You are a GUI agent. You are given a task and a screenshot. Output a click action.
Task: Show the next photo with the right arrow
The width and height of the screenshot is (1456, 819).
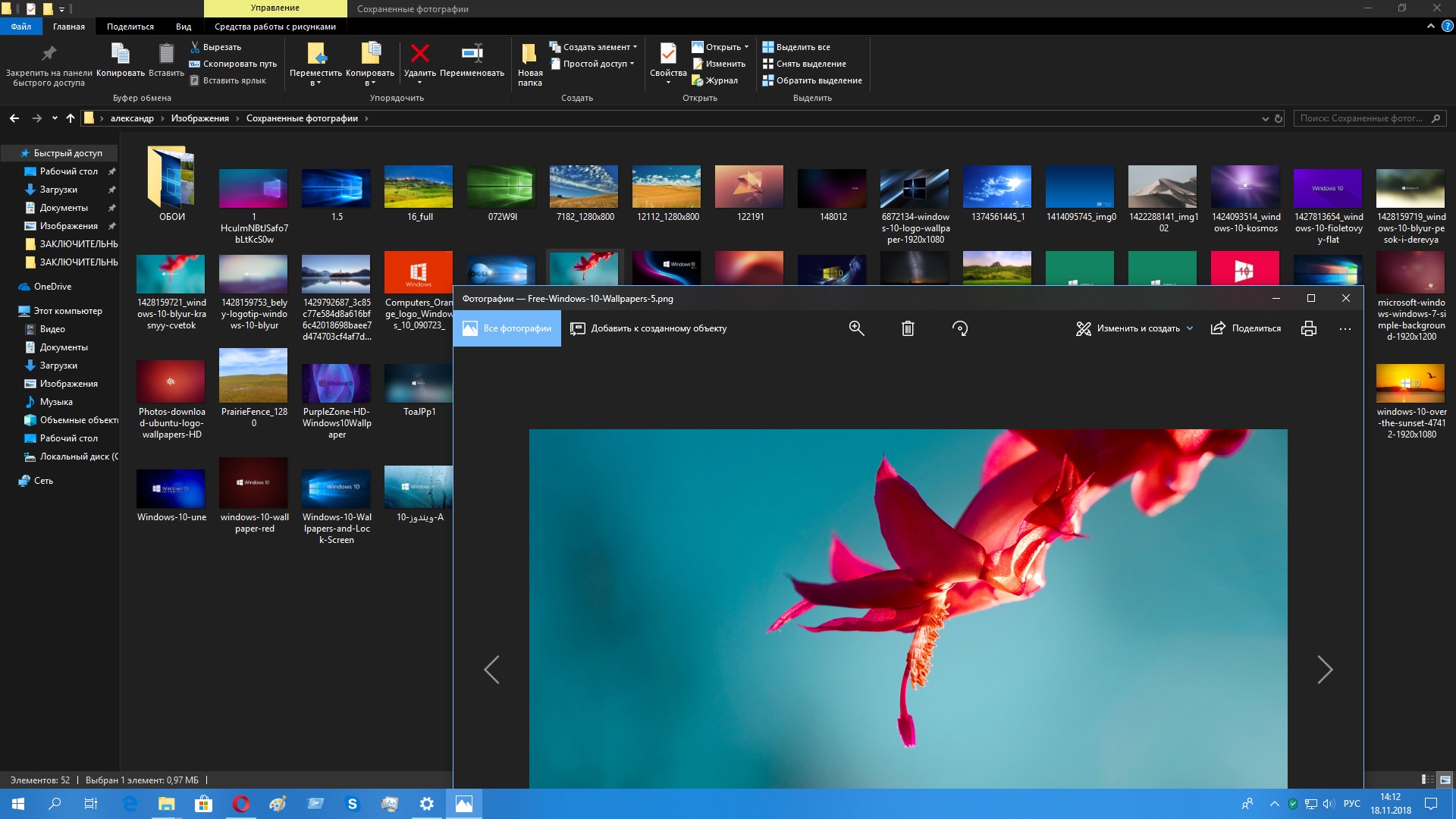pyautogui.click(x=1324, y=670)
